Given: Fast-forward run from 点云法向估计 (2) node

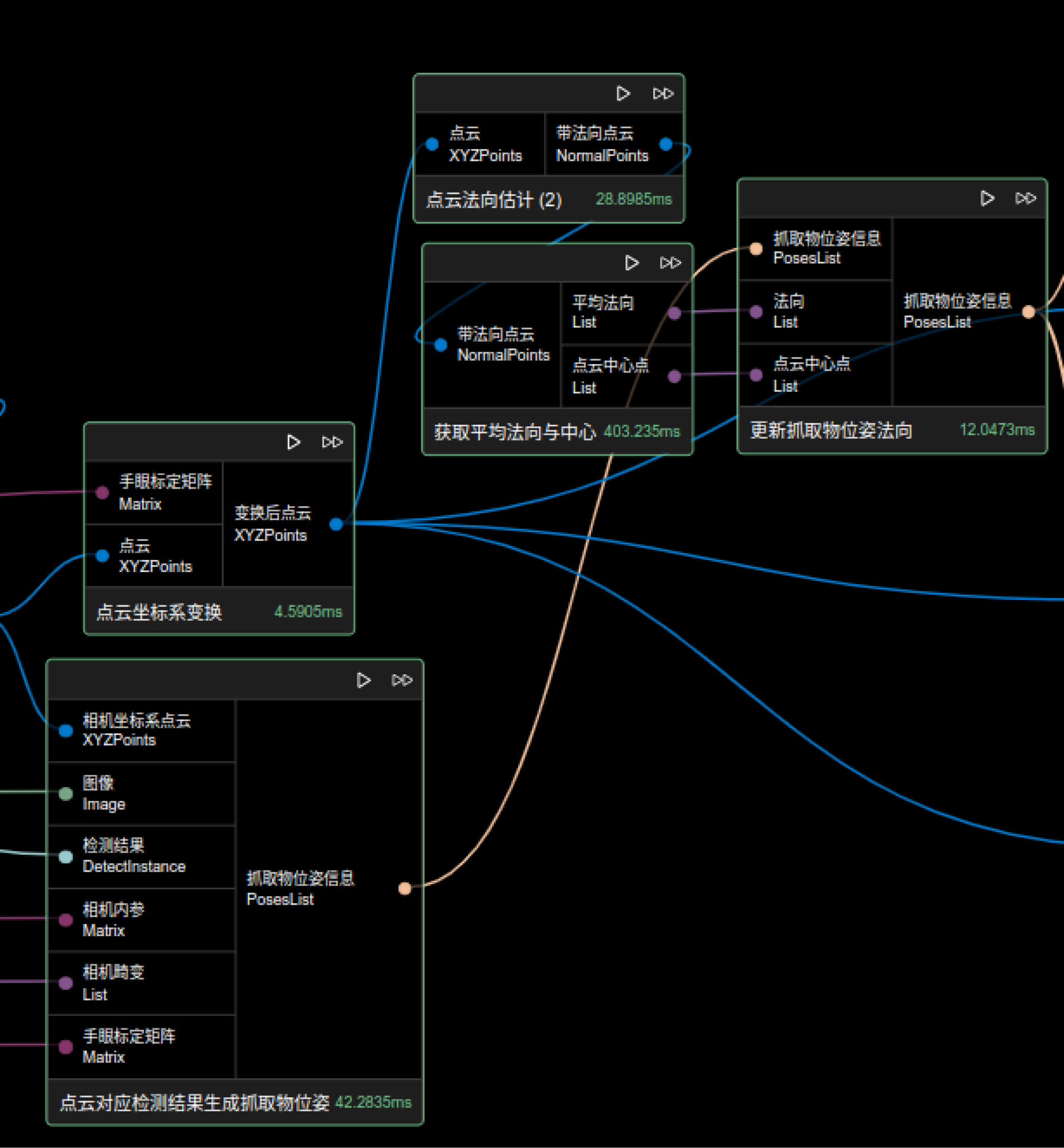Looking at the screenshot, I should point(663,93).
